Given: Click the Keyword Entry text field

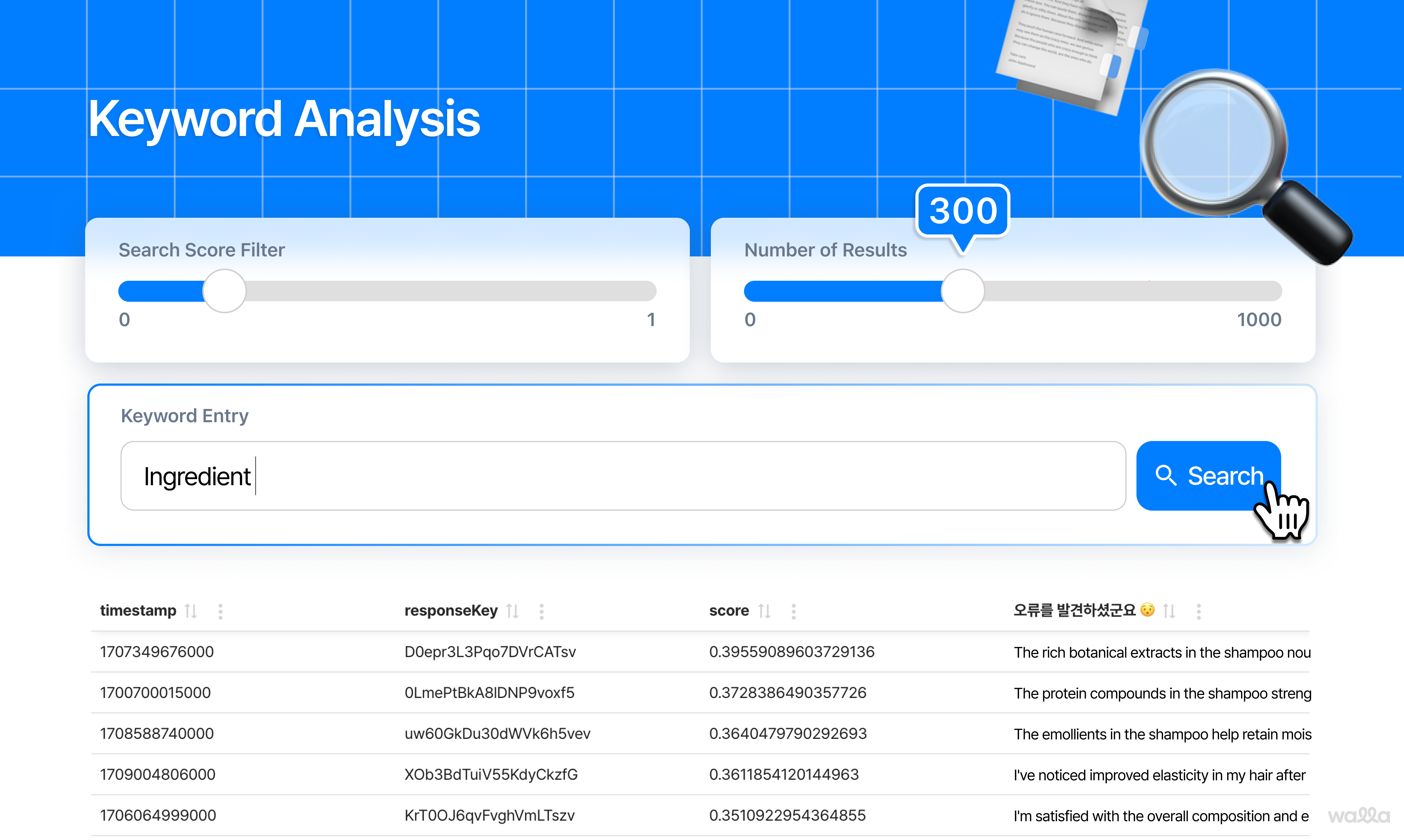Looking at the screenshot, I should [x=623, y=476].
